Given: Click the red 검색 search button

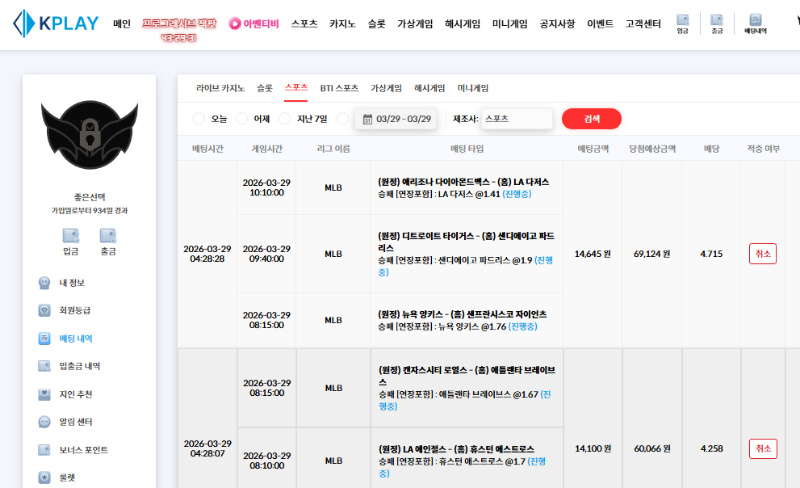Looking at the screenshot, I should point(591,119).
